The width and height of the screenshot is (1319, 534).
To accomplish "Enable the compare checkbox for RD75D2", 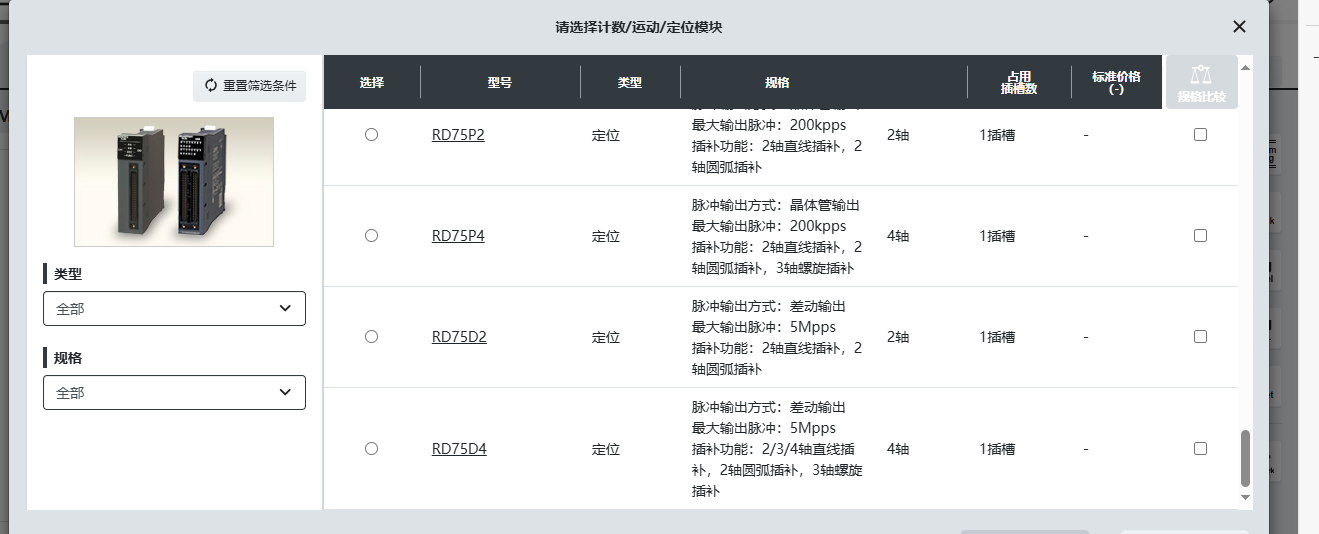I will point(1201,337).
